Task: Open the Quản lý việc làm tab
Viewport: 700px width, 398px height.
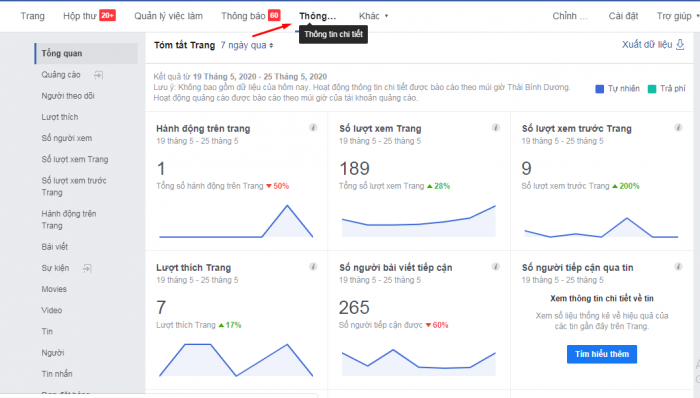Action: (168, 16)
